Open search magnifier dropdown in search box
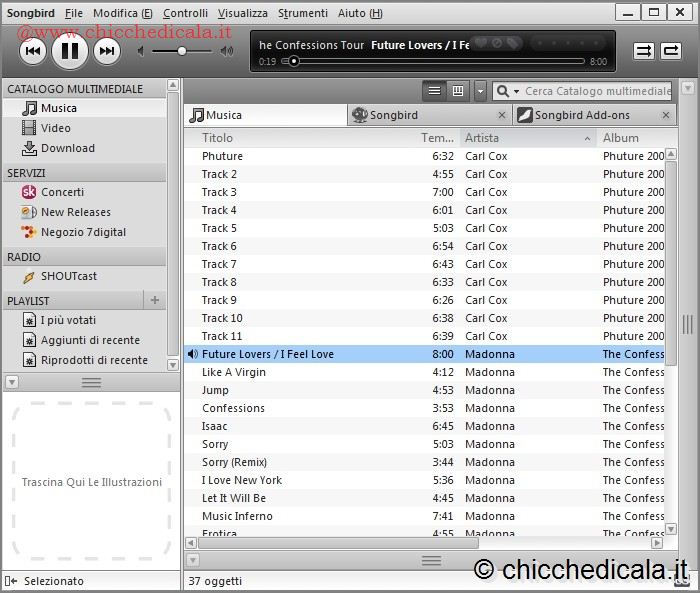 tap(507, 91)
